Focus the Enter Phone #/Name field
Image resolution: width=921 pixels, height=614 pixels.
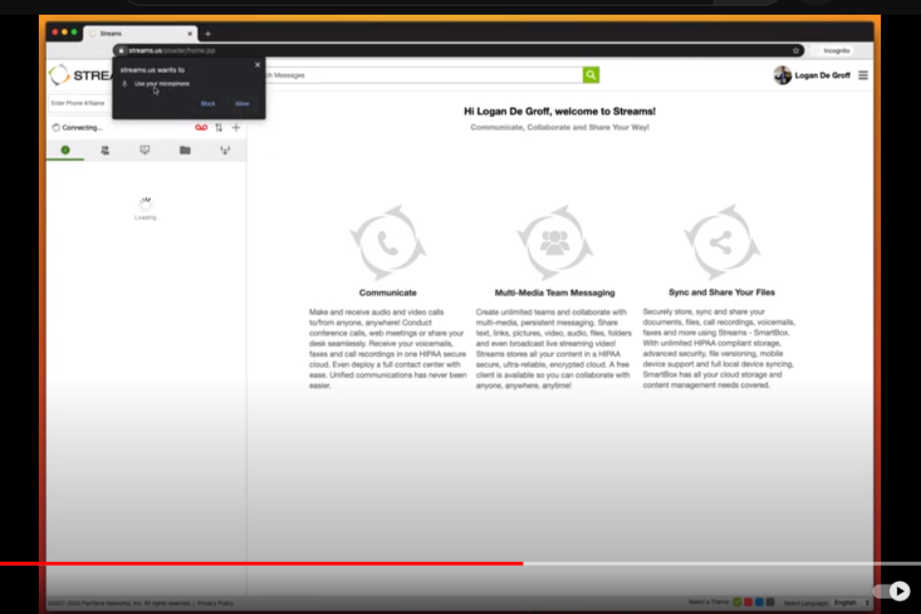(80, 103)
